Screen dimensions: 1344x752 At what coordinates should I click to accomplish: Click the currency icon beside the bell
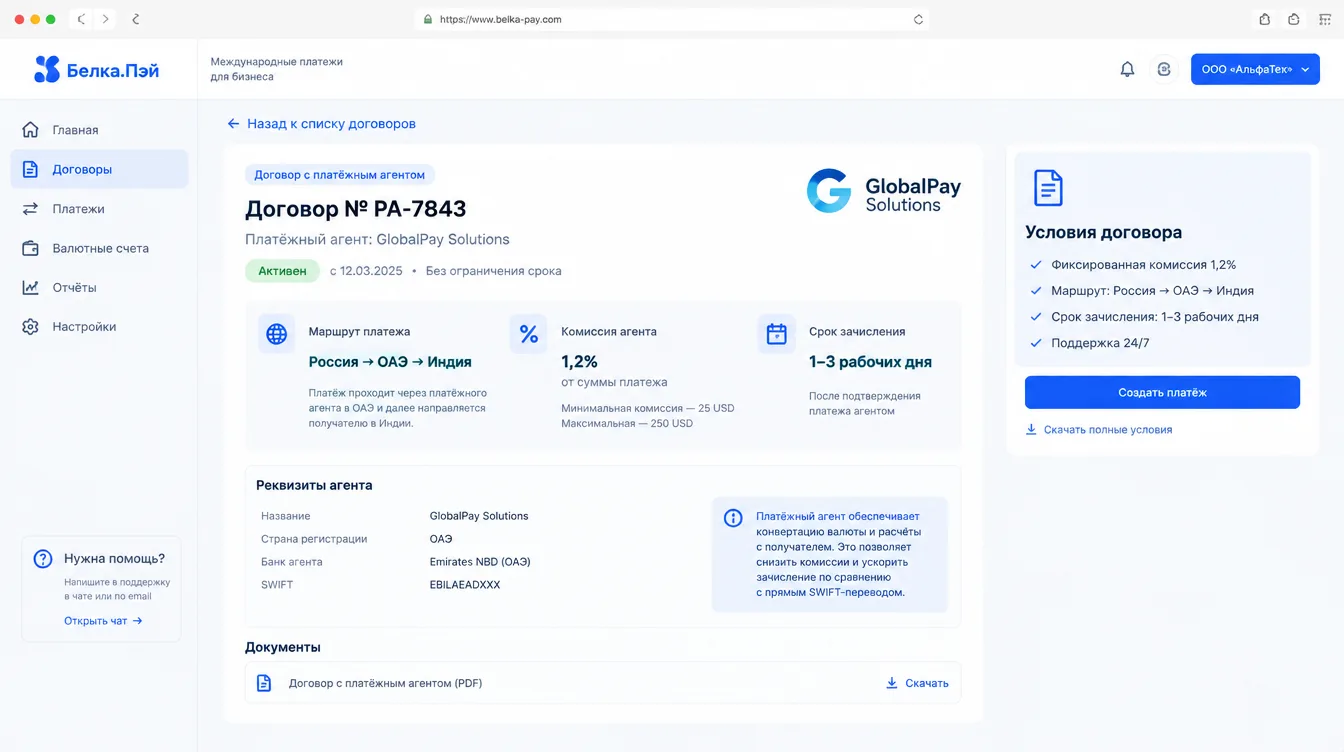coord(1164,69)
